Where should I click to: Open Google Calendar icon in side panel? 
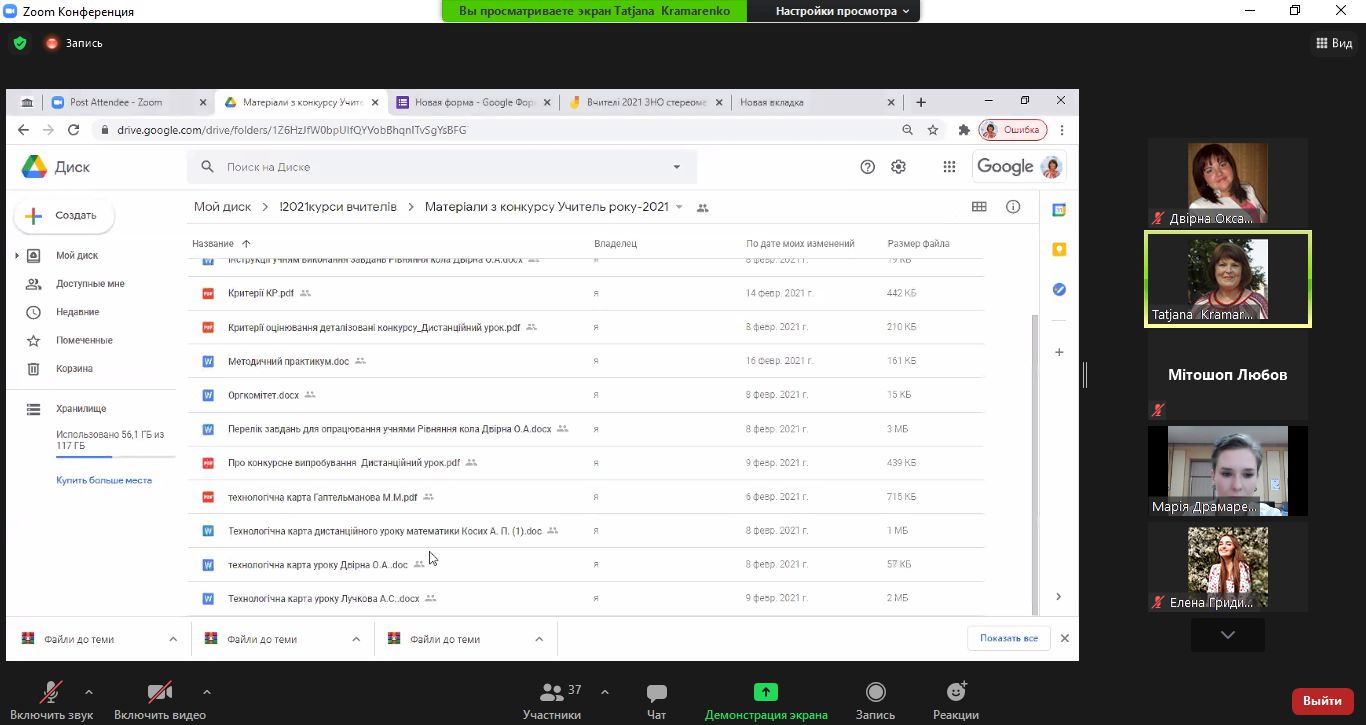(1059, 210)
